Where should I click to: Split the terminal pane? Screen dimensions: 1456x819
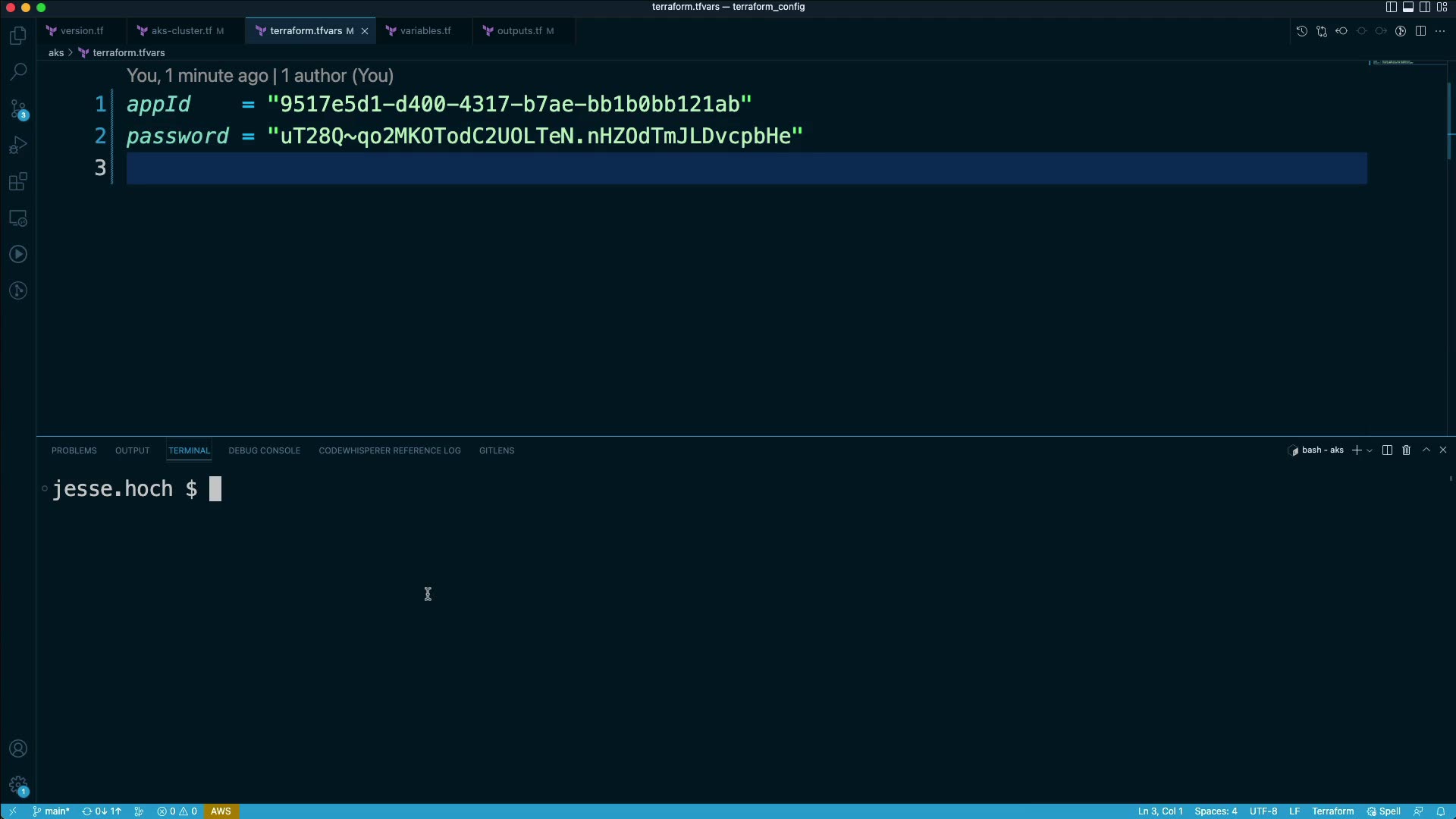click(x=1387, y=450)
